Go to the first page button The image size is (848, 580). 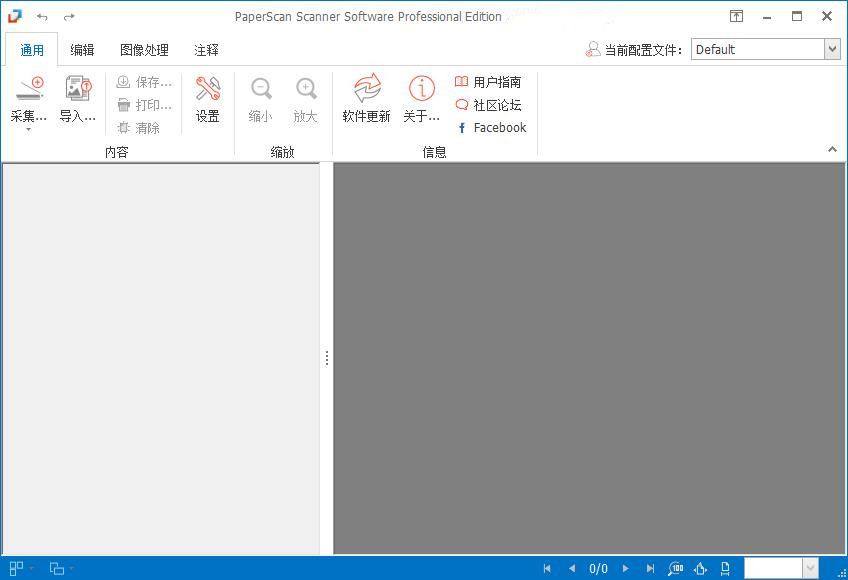click(547, 568)
